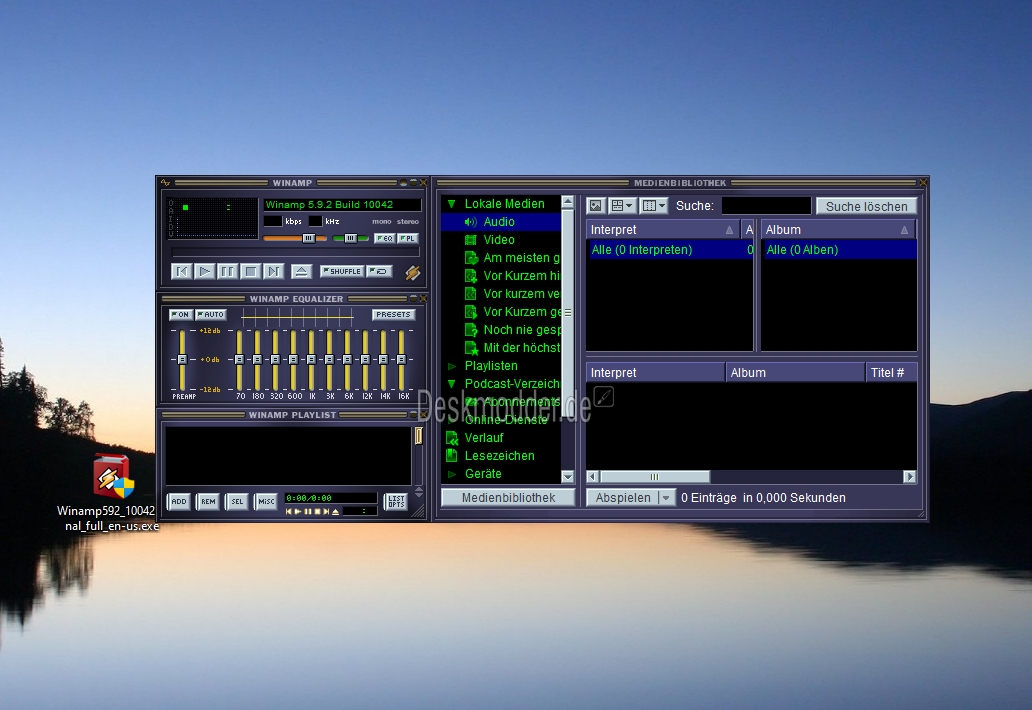Click the Video film icon in tree
The width and height of the screenshot is (1032, 710).
471,240
